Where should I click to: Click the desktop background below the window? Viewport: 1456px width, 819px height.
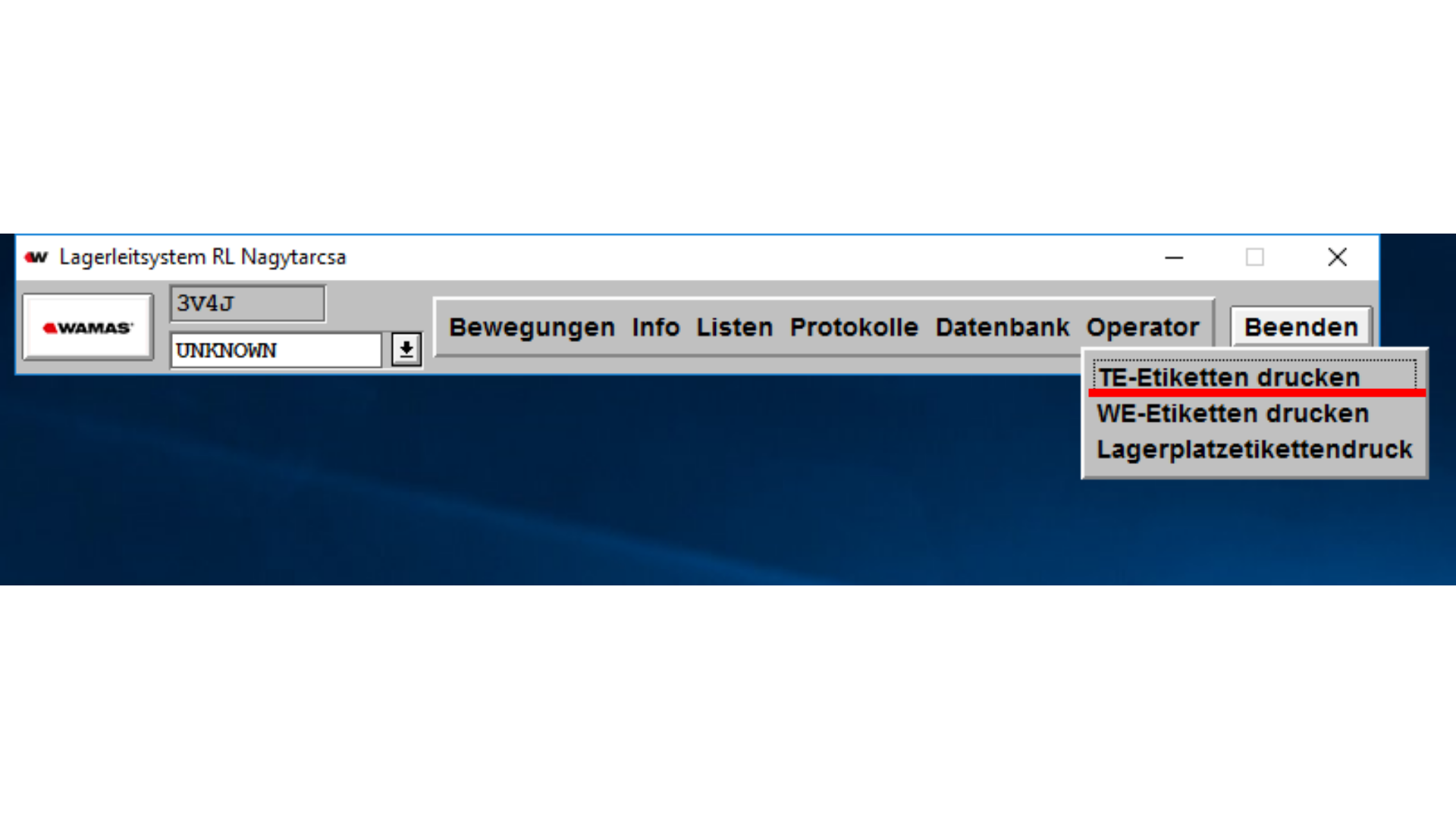(531, 493)
